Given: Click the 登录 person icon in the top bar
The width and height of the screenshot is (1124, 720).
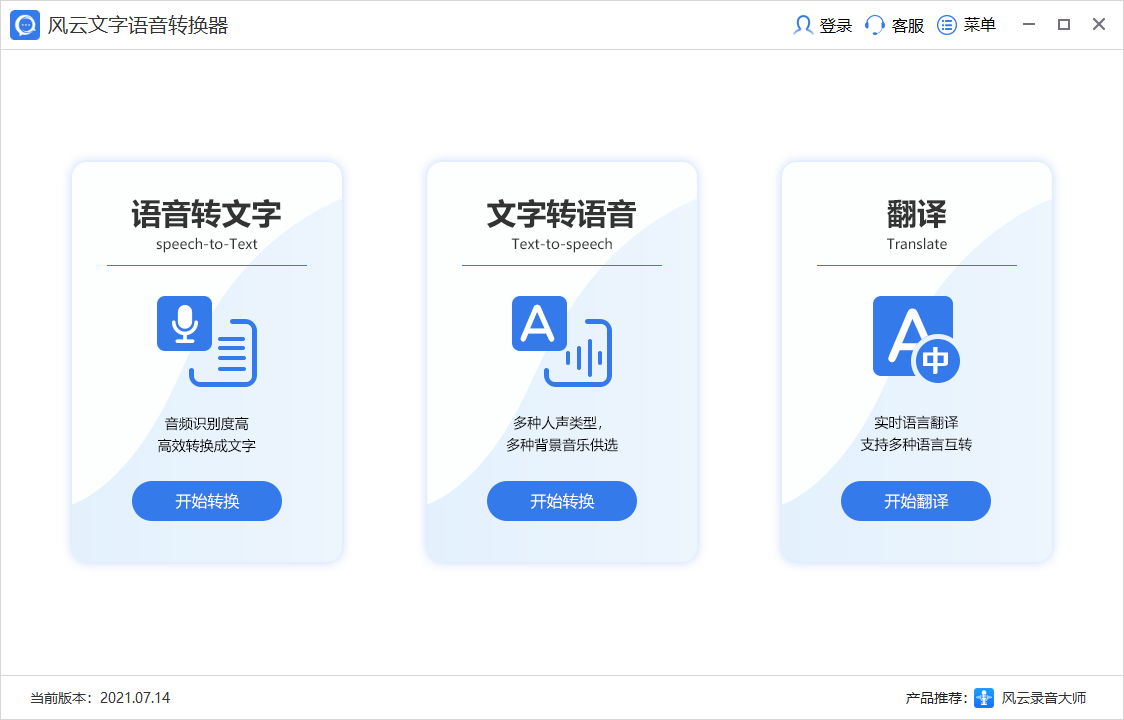Looking at the screenshot, I should click(x=803, y=25).
